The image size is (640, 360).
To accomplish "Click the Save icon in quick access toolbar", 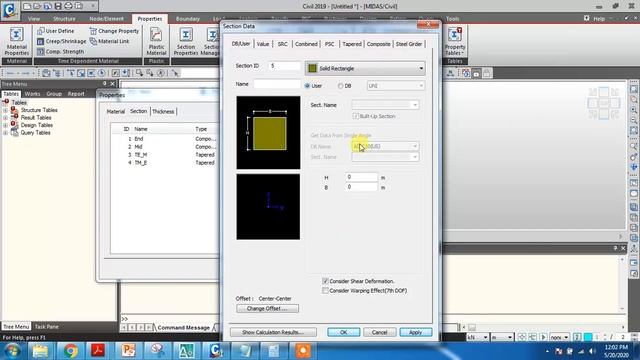I will coord(58,6).
